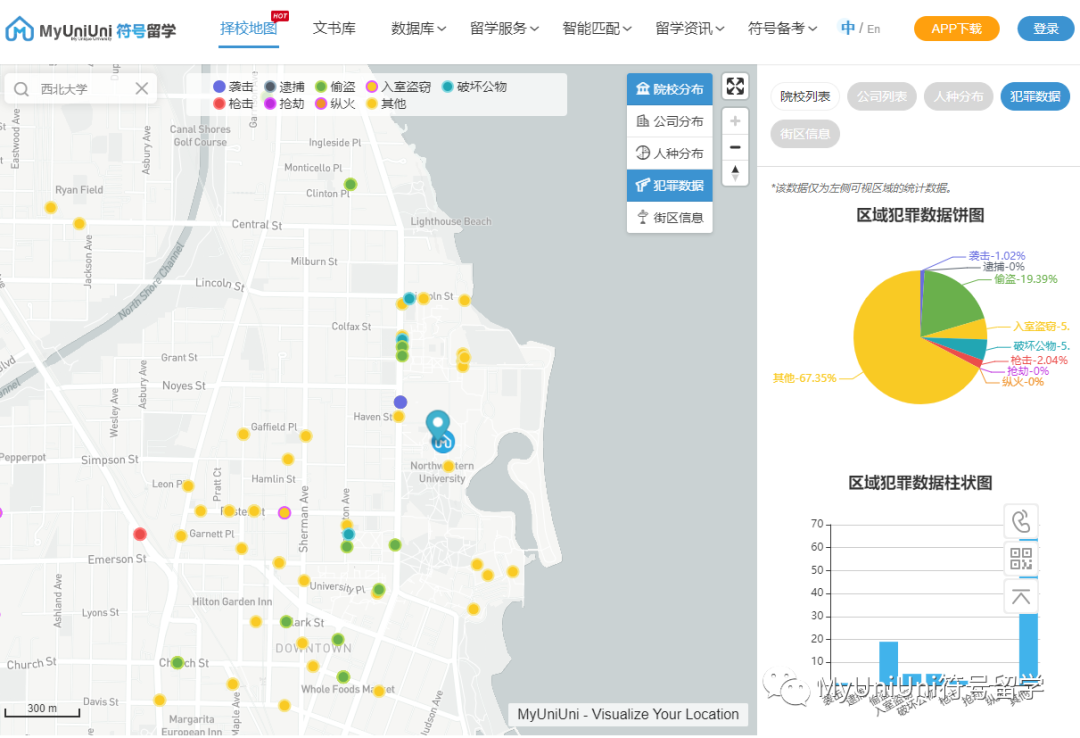Expand the 留学资讯 dropdown menu
The width and height of the screenshot is (1080, 738).
(x=689, y=29)
